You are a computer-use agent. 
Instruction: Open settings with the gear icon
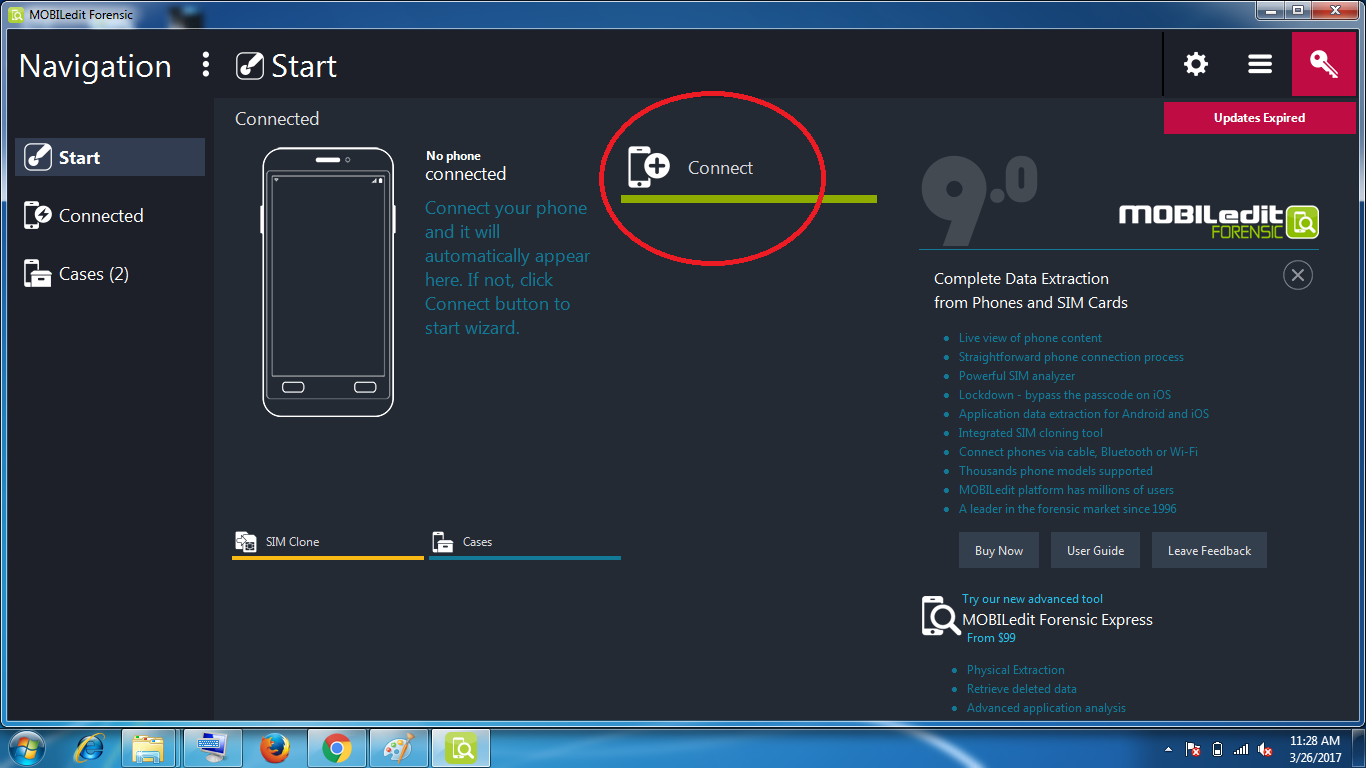pos(1196,65)
